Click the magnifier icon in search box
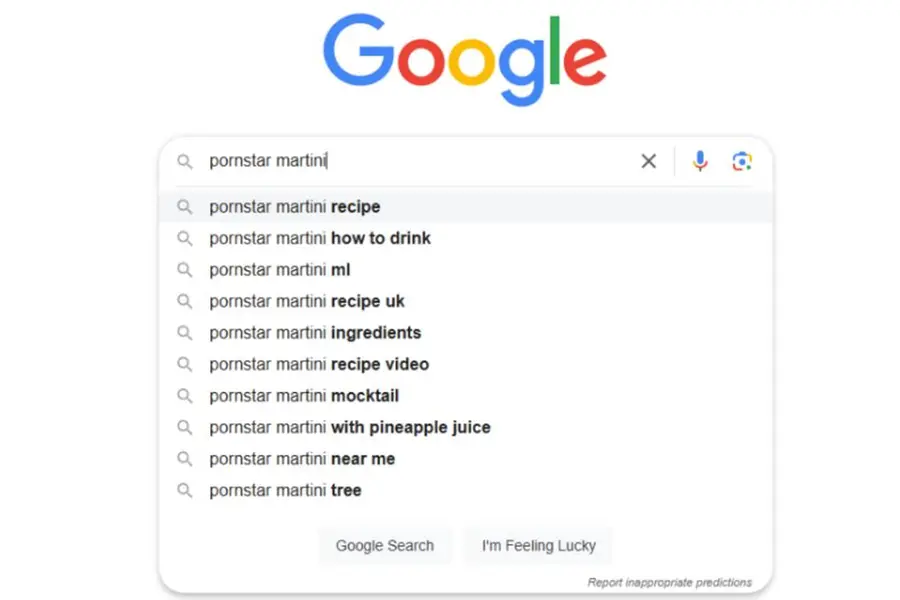Viewport: 900px width, 600px height. coord(184,161)
